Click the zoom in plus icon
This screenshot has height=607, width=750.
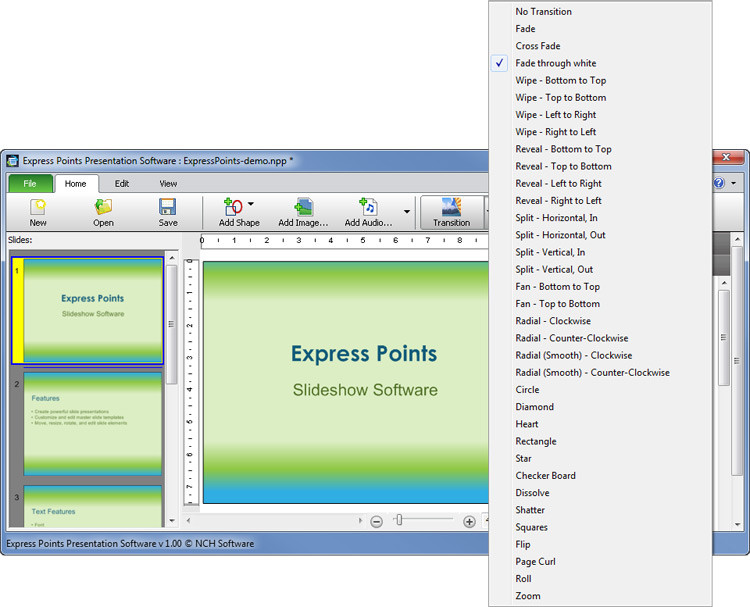click(x=469, y=522)
